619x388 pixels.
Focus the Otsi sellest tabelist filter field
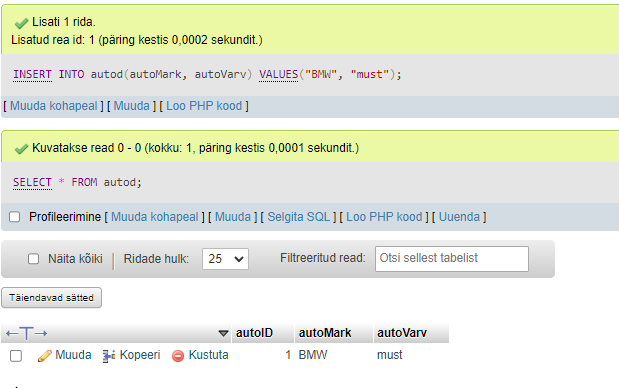pyautogui.click(x=452, y=259)
